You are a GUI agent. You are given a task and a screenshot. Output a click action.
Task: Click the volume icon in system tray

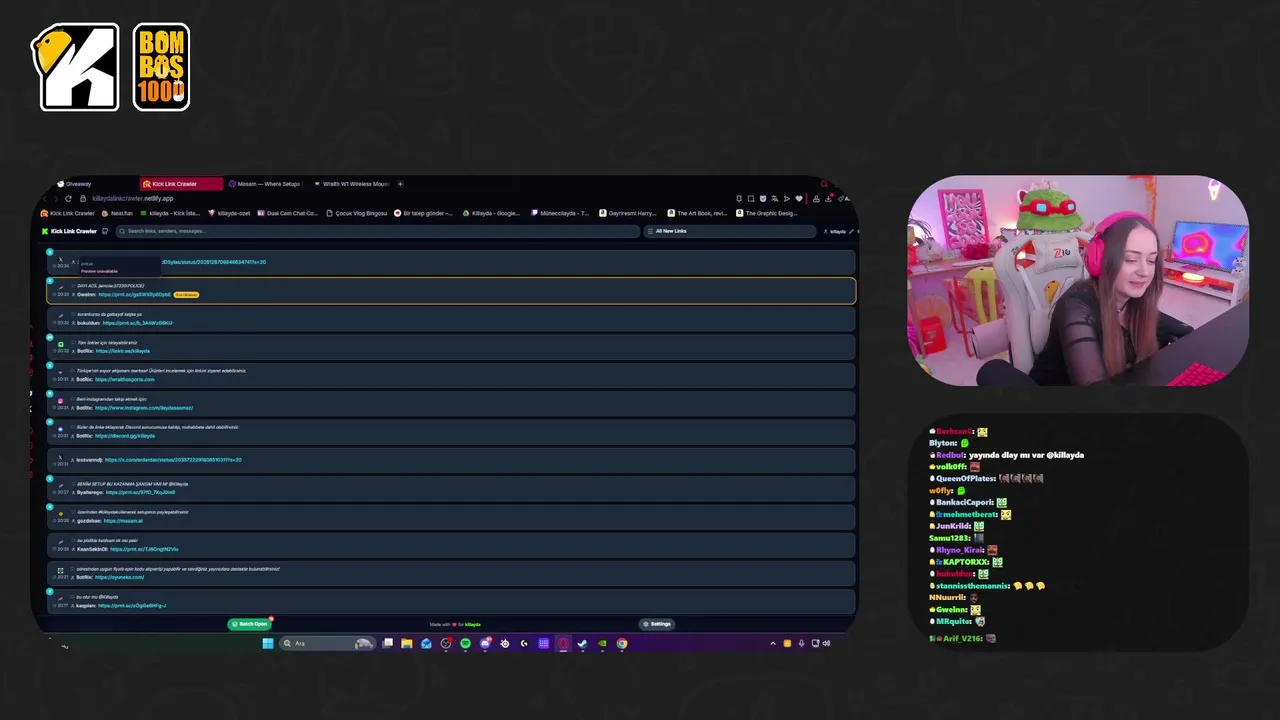coord(826,643)
